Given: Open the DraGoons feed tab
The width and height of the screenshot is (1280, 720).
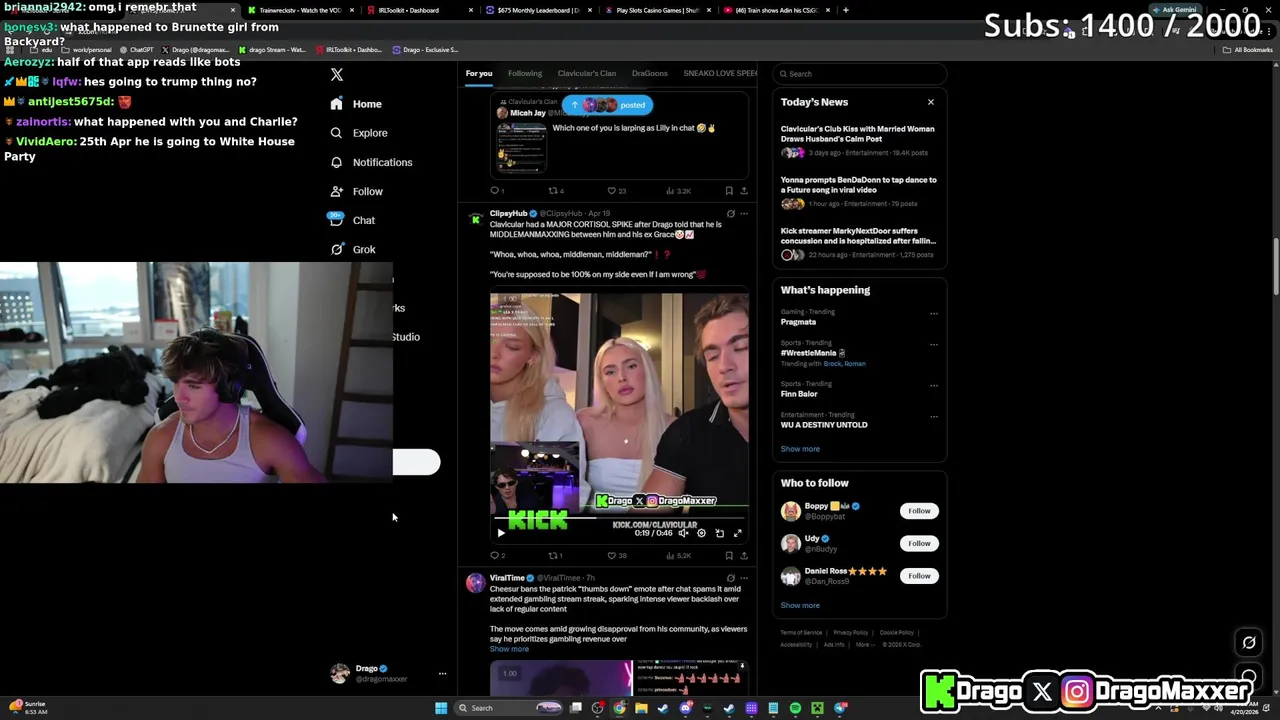Looking at the screenshot, I should pyautogui.click(x=650, y=73).
